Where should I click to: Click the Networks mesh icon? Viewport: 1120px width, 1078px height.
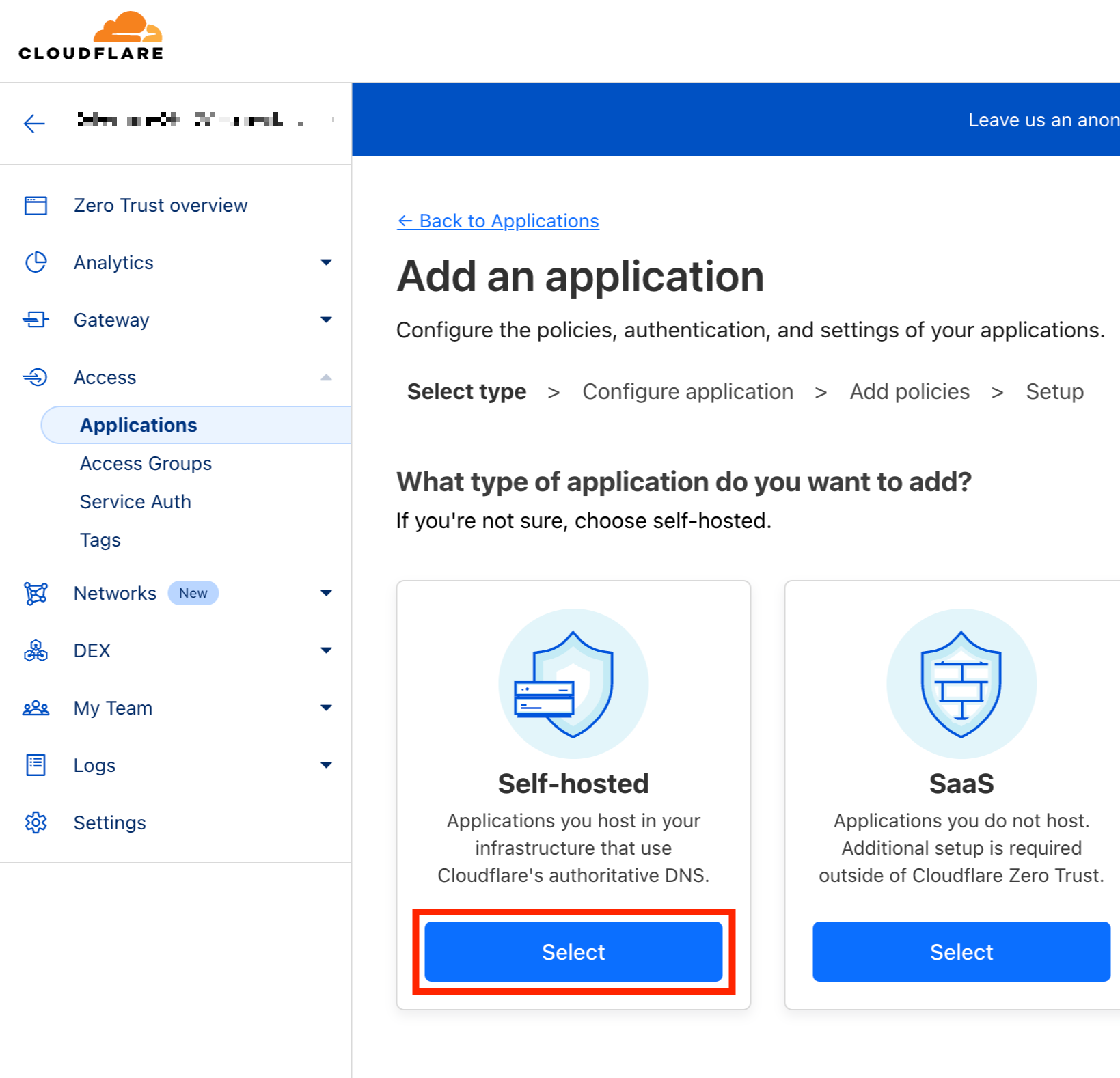pos(36,593)
